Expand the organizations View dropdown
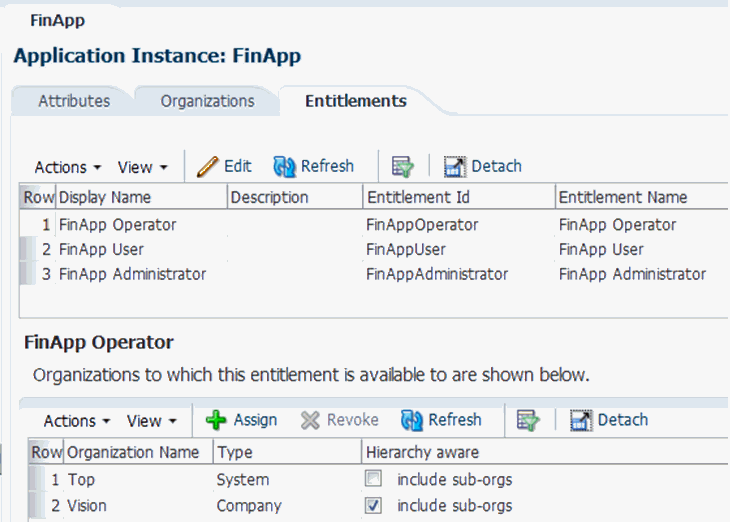Screen dimensions: 730x522 152,421
